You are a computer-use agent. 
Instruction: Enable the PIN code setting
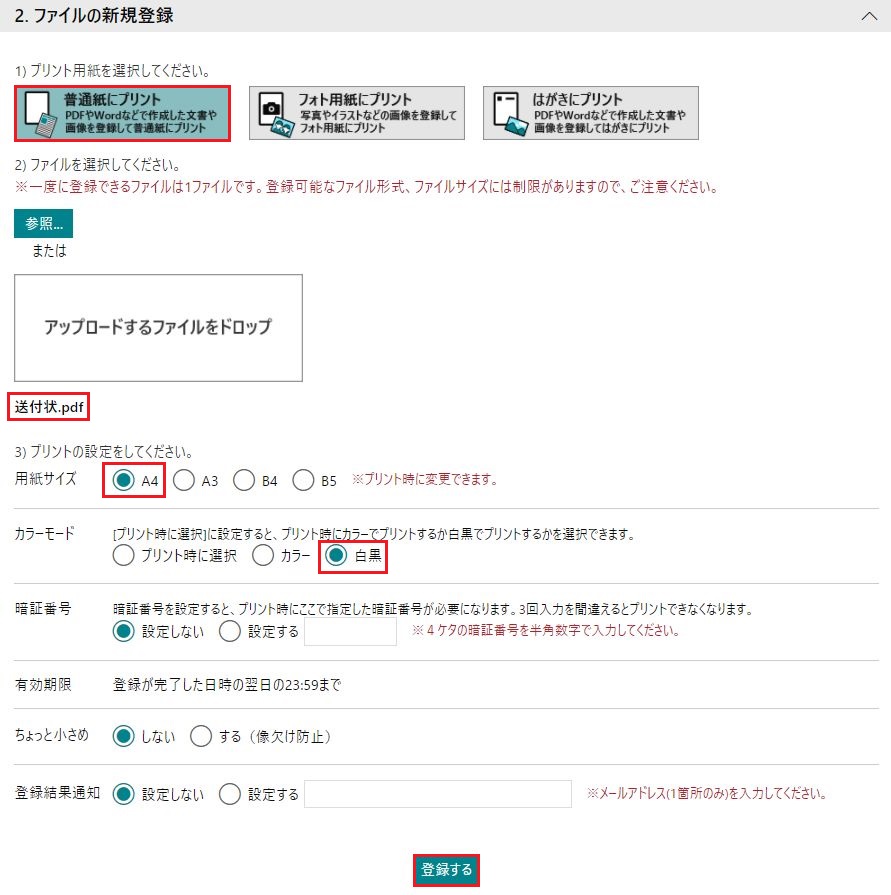[x=230, y=631]
